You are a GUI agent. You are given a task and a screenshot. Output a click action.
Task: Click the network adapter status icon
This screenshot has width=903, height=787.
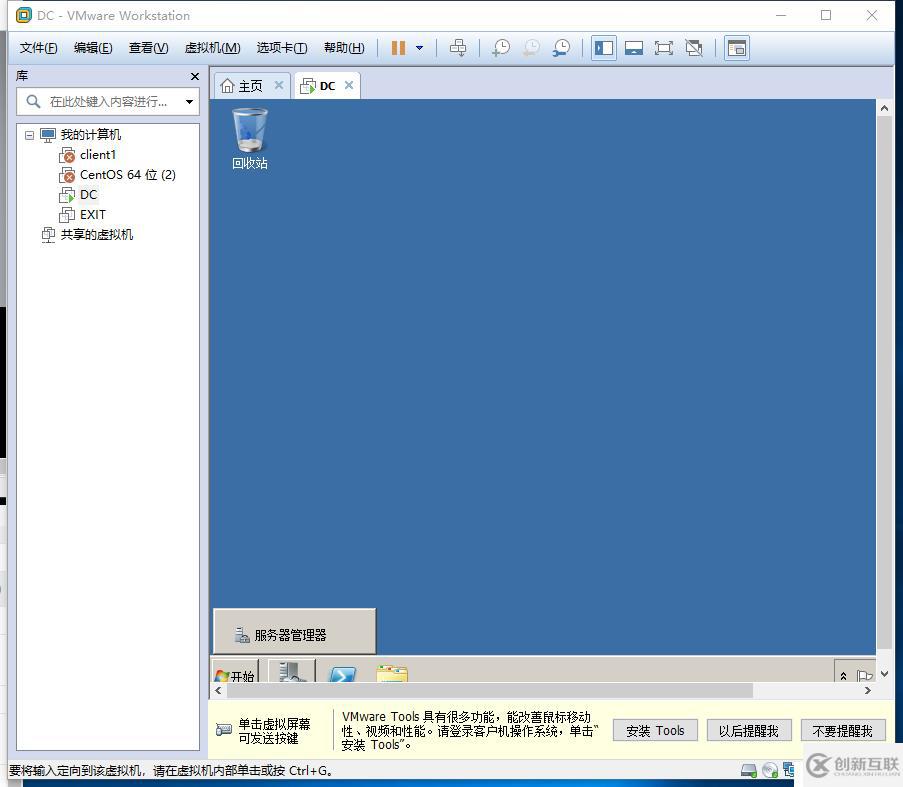click(x=789, y=770)
